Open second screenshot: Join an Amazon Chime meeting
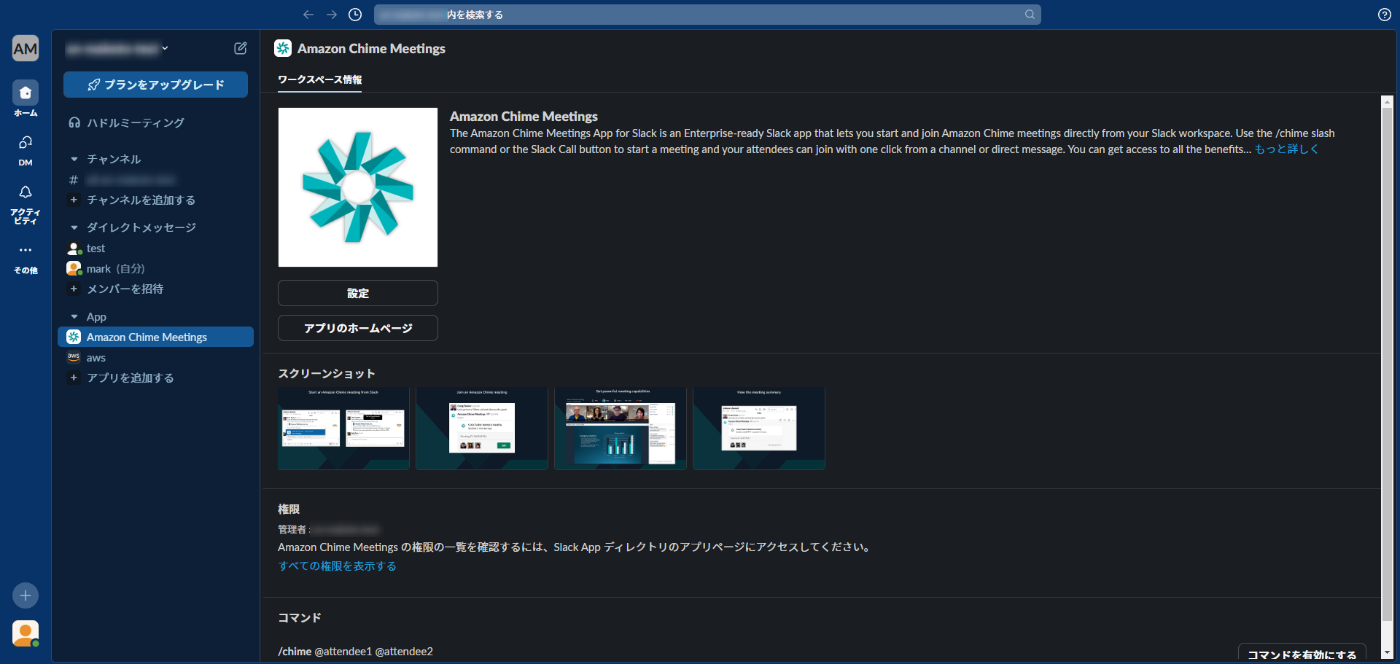Image resolution: width=1400 pixels, height=664 pixels. tap(482, 428)
